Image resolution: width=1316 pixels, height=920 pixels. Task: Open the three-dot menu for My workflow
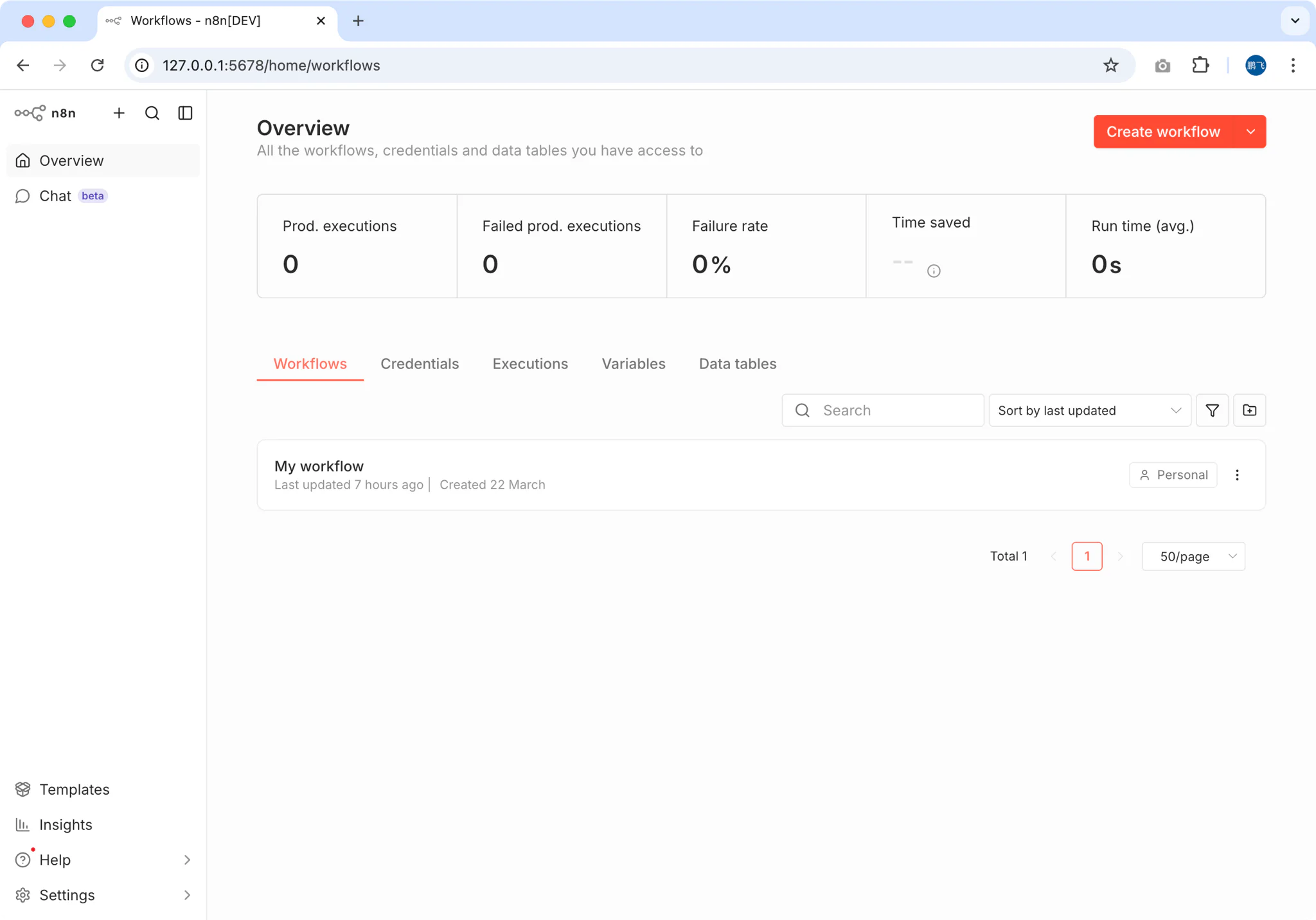pos(1237,474)
